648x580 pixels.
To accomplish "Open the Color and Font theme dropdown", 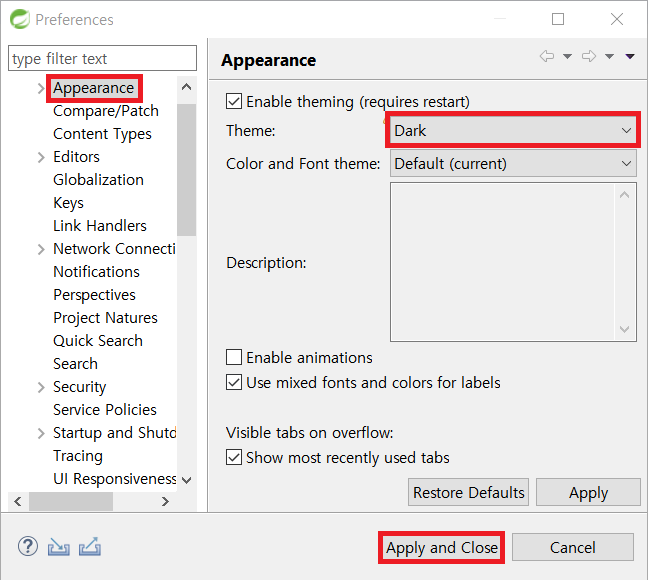I will tap(513, 163).
